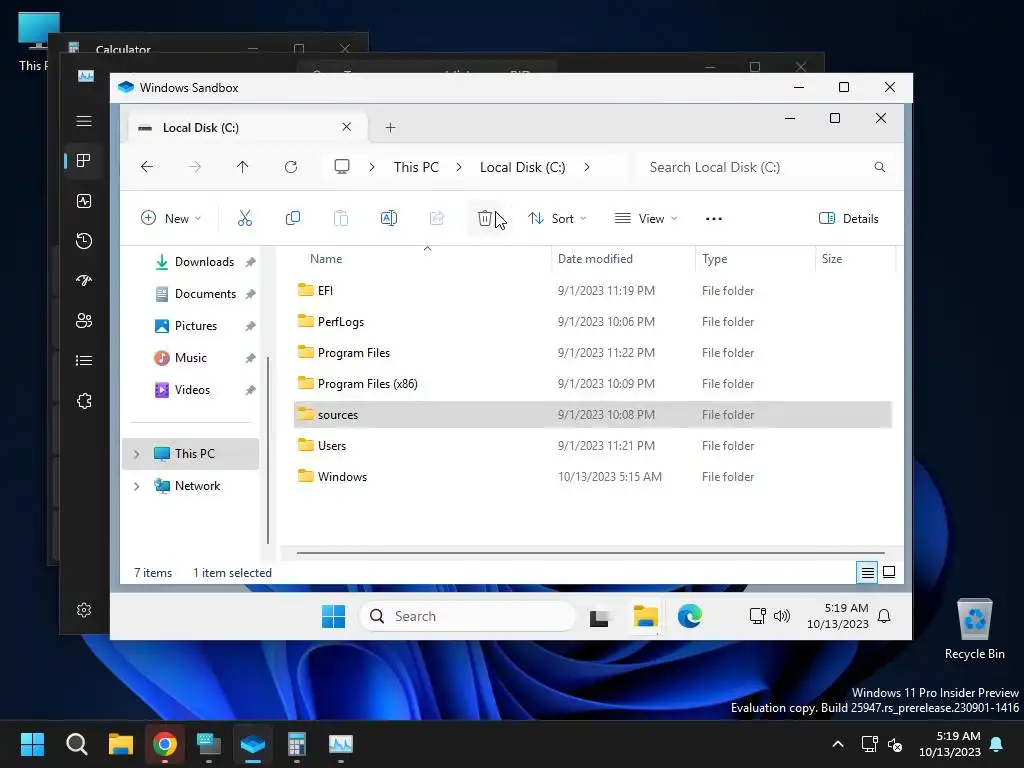Open Microsoft Edge in sandbox taskbar
Image resolution: width=1024 pixels, height=768 pixels.
690,616
